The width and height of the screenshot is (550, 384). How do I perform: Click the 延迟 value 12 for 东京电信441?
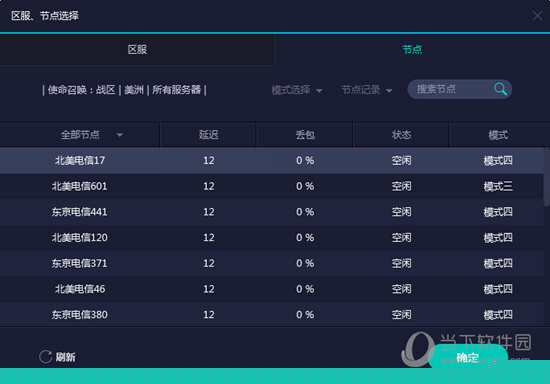coord(208,212)
